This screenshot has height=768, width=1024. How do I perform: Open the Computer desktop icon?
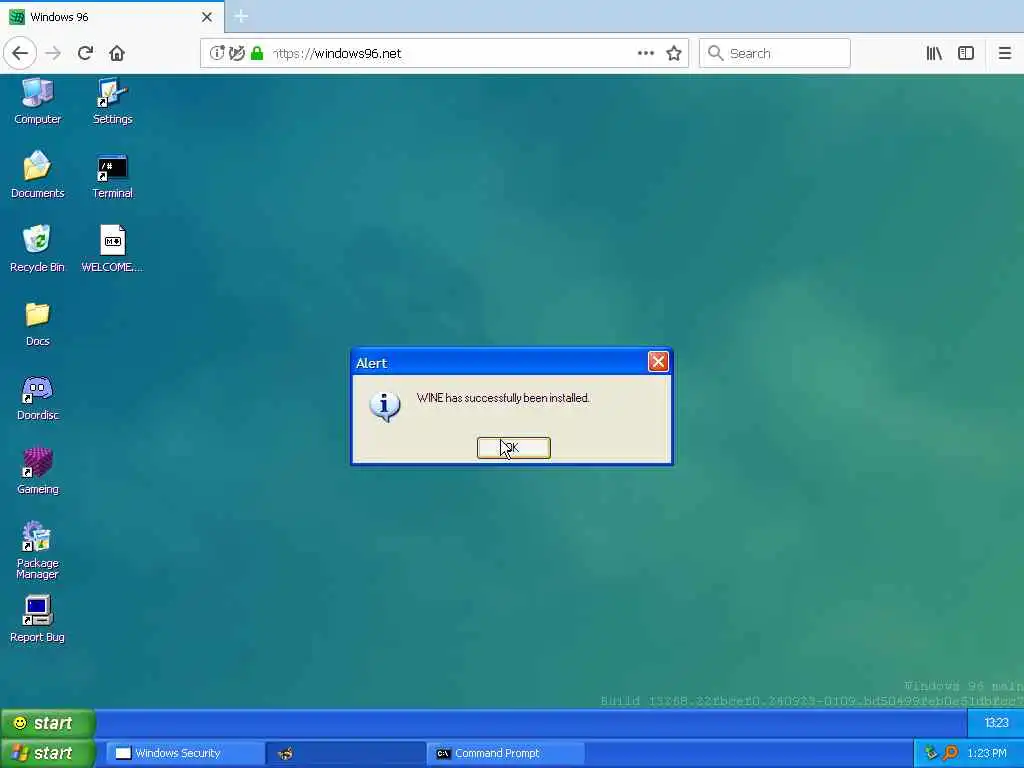click(x=37, y=101)
